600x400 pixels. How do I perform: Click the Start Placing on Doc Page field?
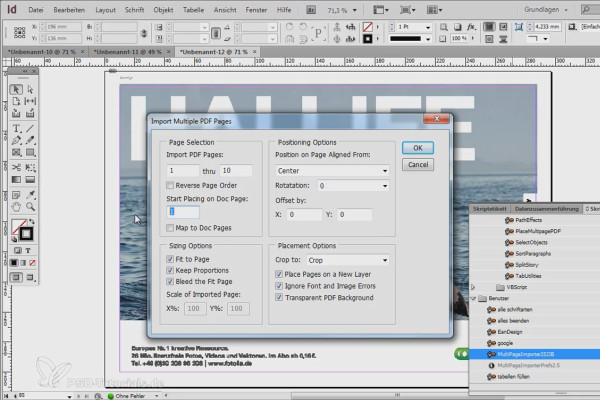pyautogui.click(x=183, y=212)
